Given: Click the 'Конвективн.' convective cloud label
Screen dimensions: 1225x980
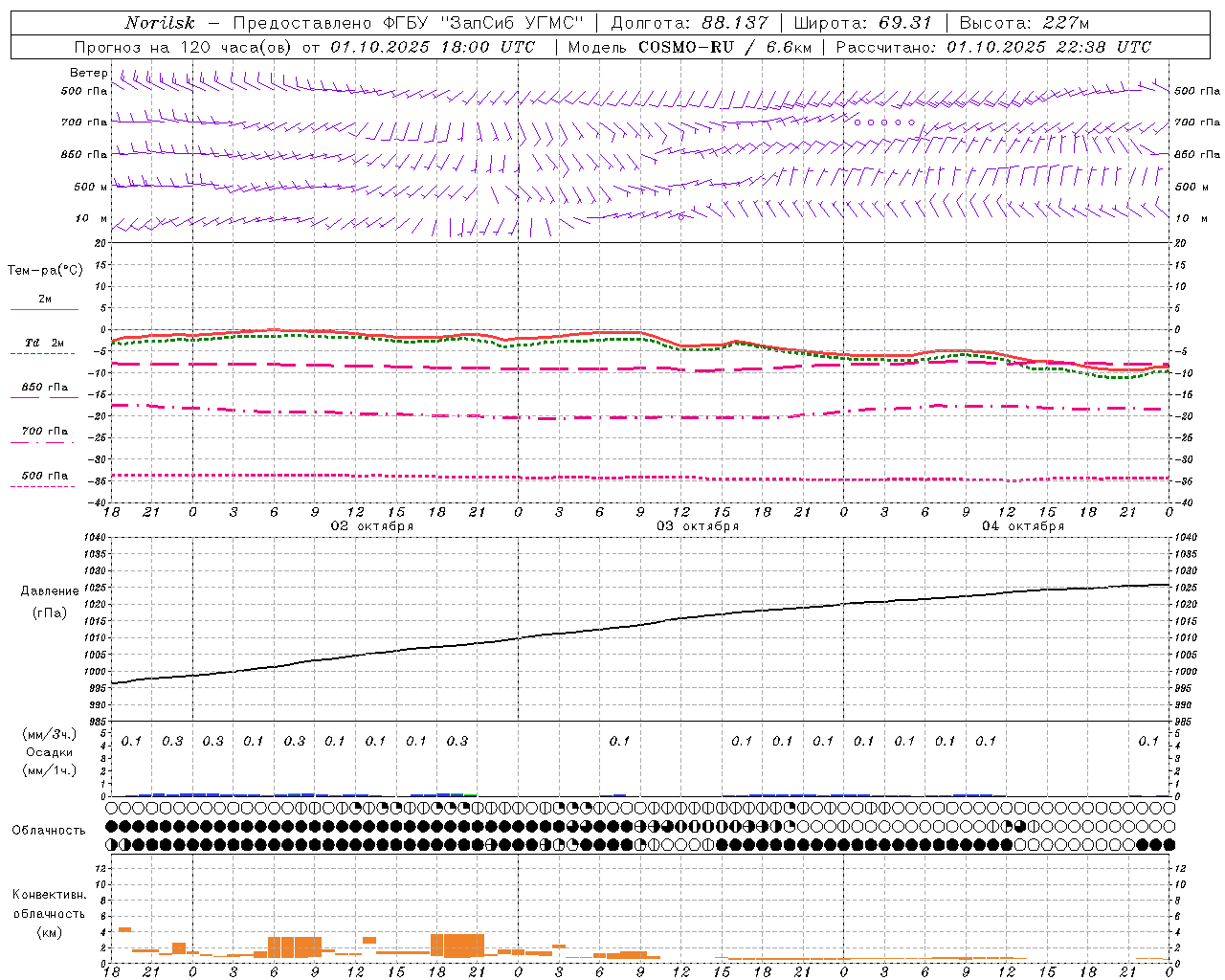Looking at the screenshot, I should (x=50, y=895).
